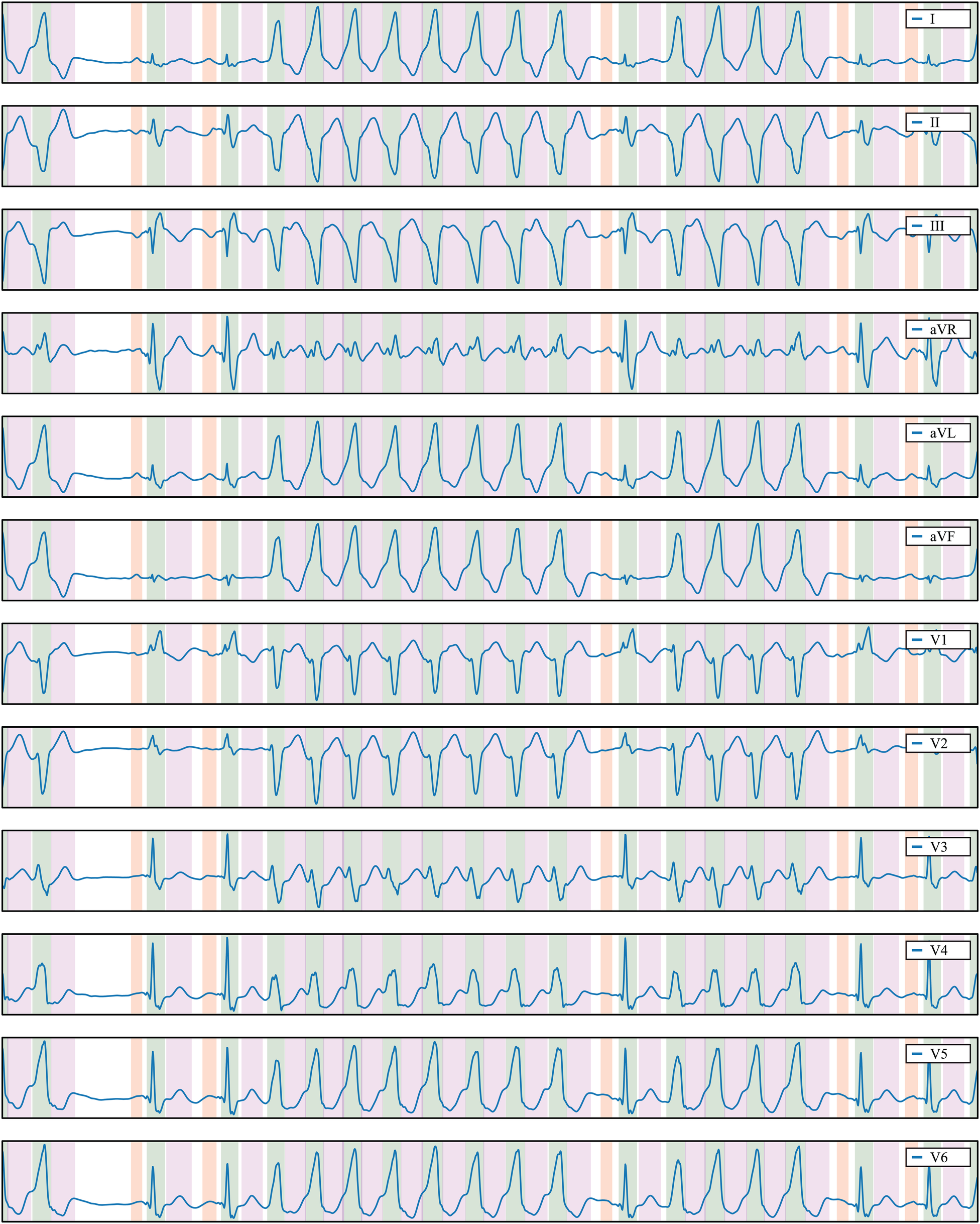Click the blue line marker icon in lead I legend
The height and width of the screenshot is (1224, 980).
[x=918, y=18]
